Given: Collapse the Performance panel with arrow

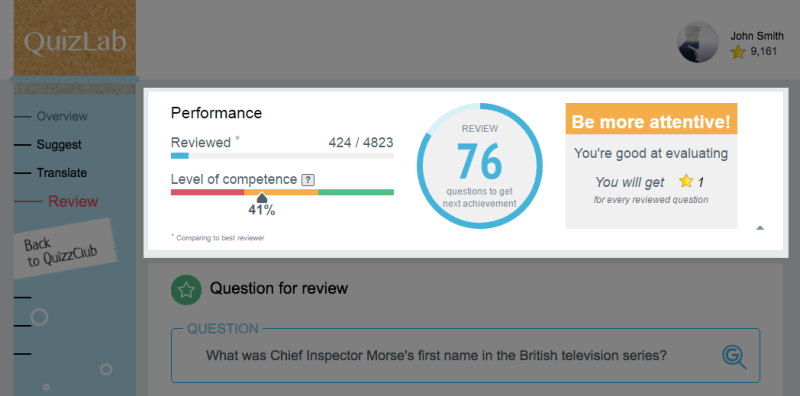Looking at the screenshot, I should point(760,228).
